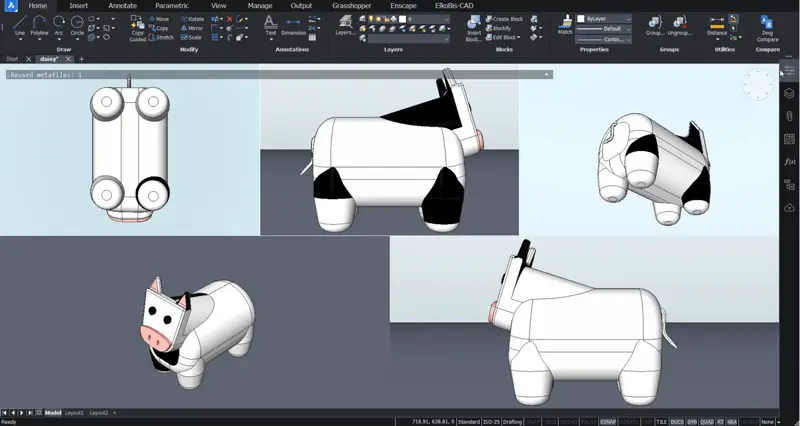This screenshot has height=426, width=800.
Task: Add a new document tab with plus
Action: 81,59
